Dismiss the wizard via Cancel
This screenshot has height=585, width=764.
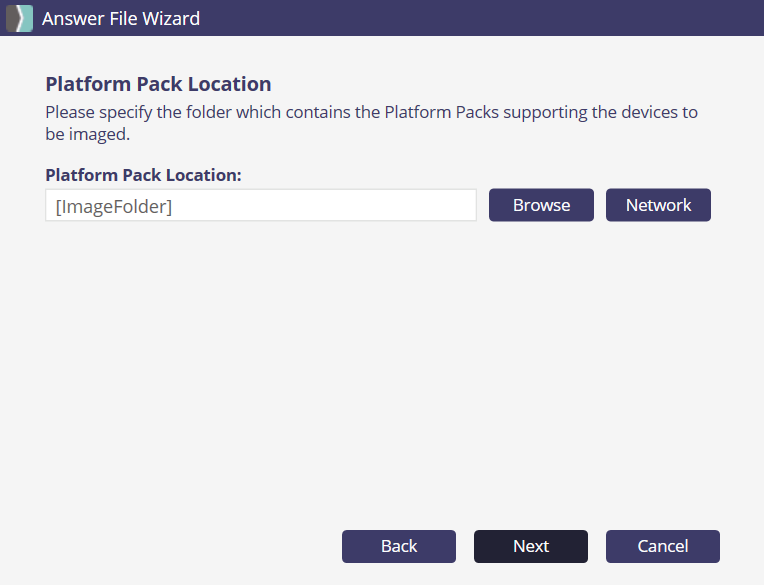(x=662, y=546)
